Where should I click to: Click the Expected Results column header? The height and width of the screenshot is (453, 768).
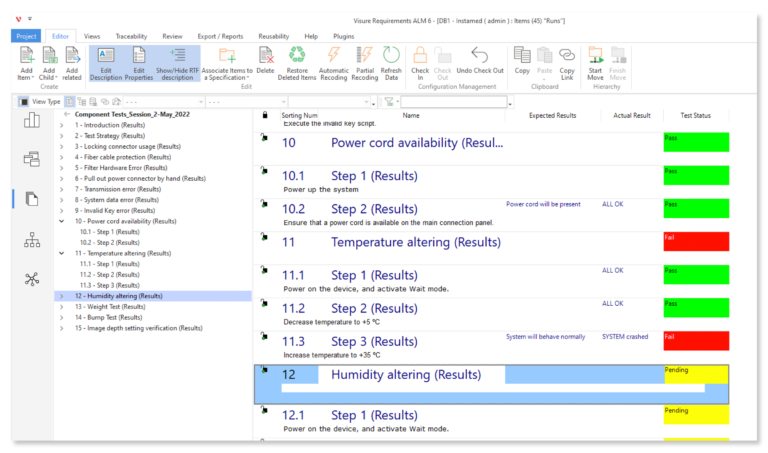pyautogui.click(x=552, y=116)
